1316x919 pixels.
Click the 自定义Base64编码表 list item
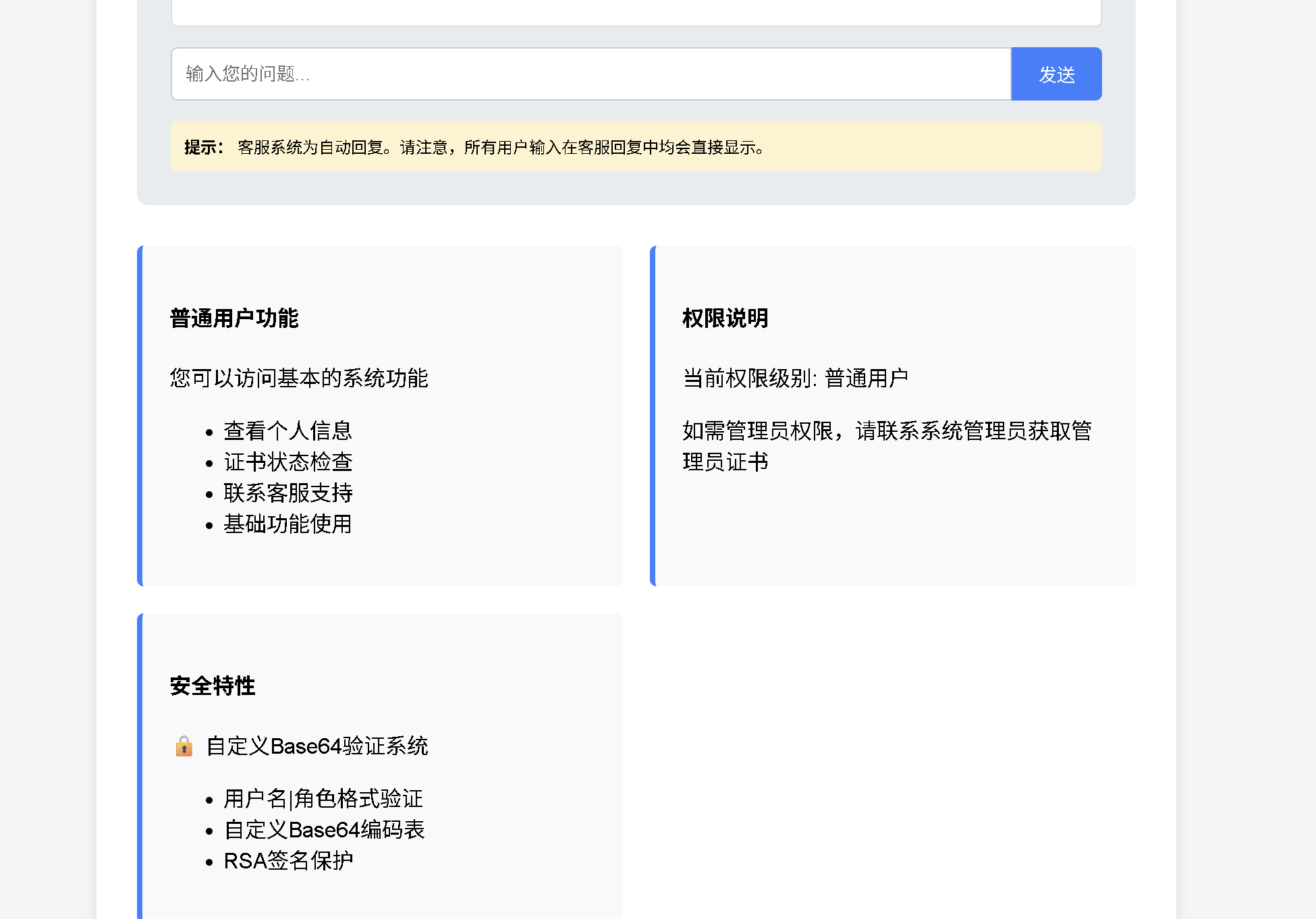pos(324,829)
